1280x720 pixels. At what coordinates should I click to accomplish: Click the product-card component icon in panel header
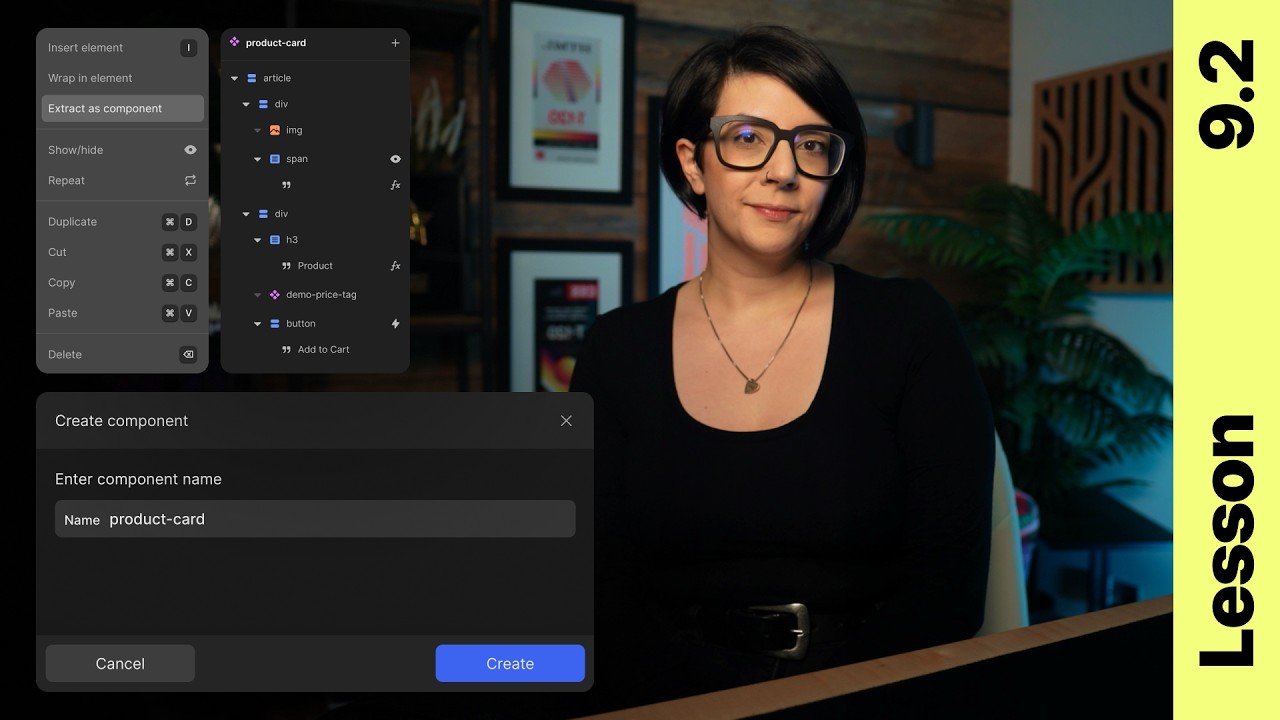tap(234, 43)
